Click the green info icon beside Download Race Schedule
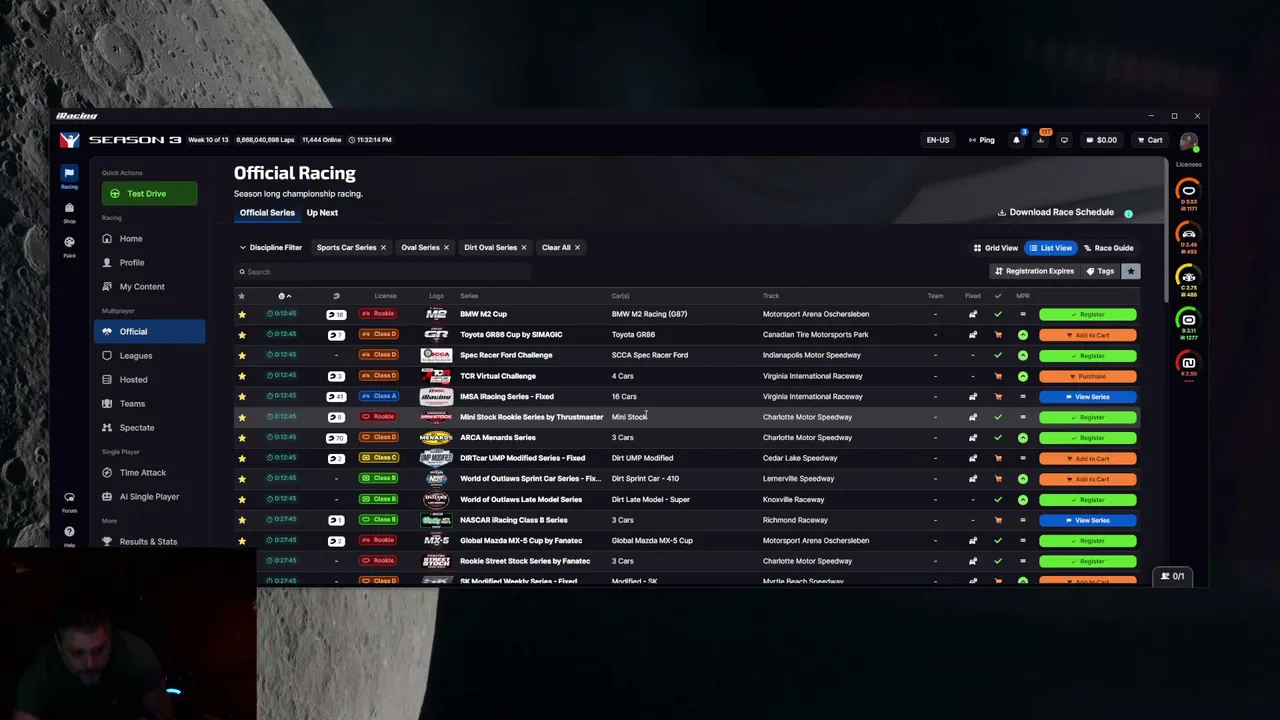The height and width of the screenshot is (720, 1280). point(1128,214)
